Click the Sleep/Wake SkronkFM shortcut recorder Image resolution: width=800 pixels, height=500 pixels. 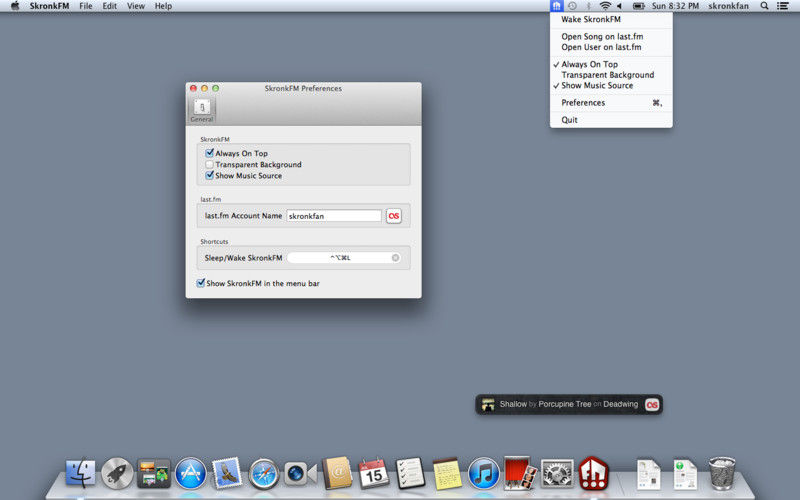click(343, 258)
